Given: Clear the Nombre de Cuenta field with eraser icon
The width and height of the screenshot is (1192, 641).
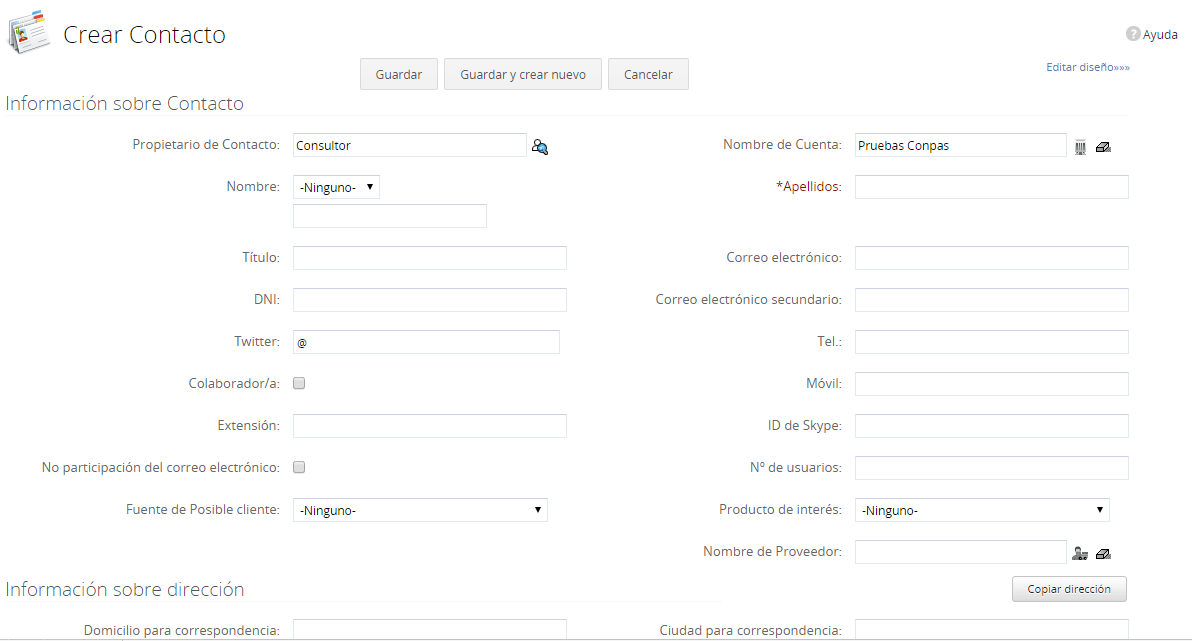Looking at the screenshot, I should pos(1103,147).
